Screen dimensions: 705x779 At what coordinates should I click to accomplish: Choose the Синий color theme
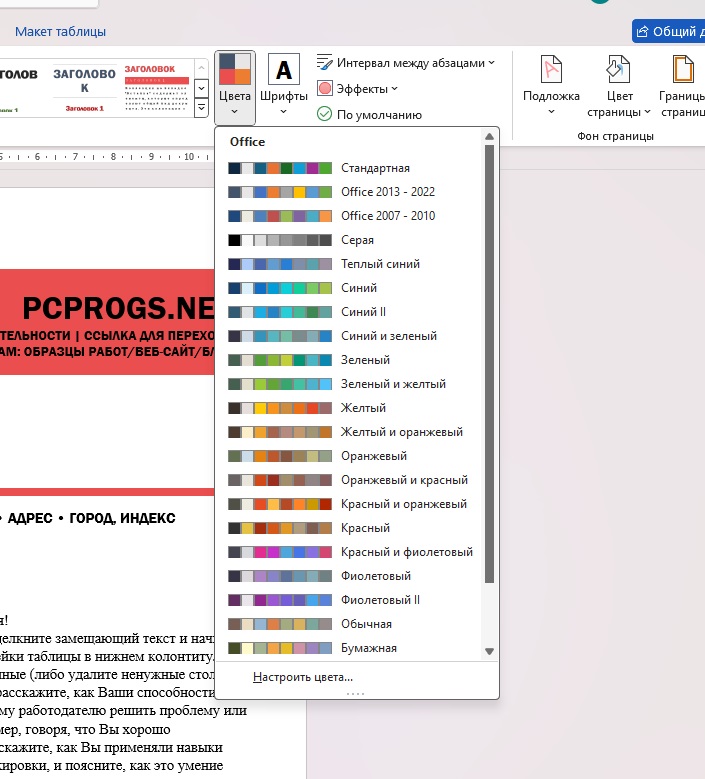[x=348, y=288]
